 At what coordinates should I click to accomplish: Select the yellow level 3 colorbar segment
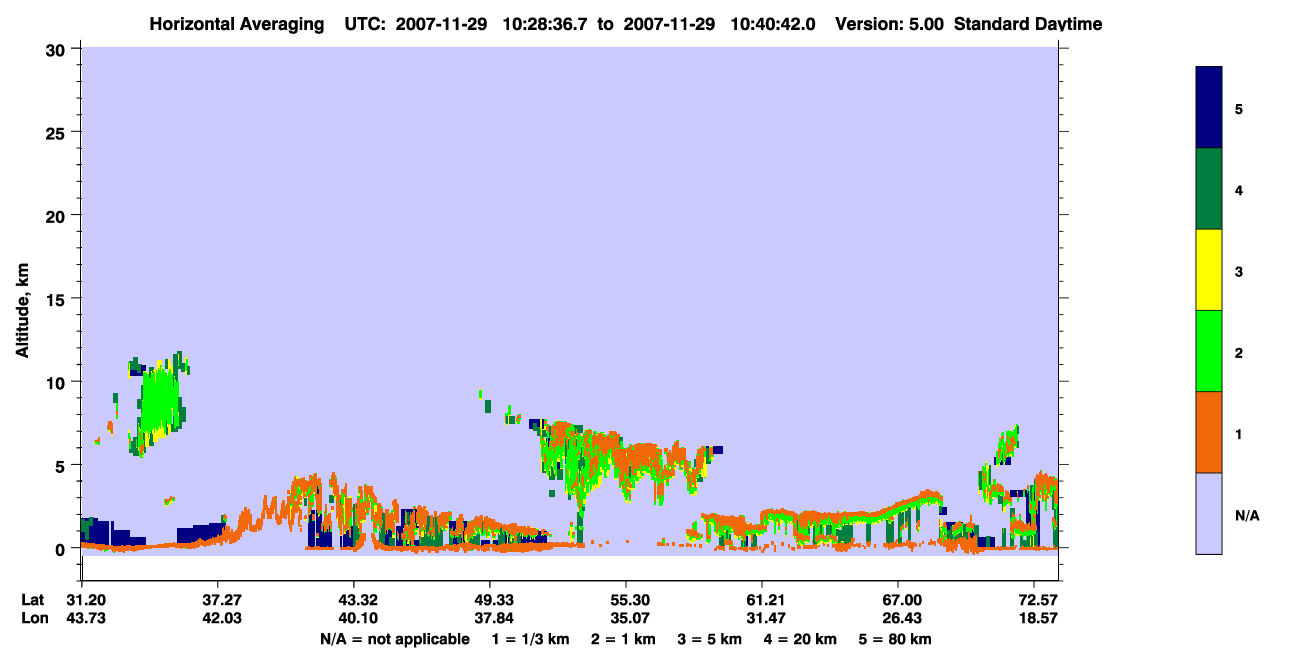(x=1209, y=270)
